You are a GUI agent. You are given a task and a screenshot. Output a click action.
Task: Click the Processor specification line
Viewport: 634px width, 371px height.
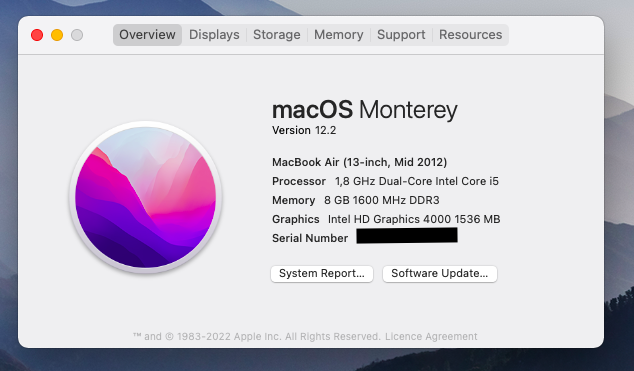click(x=385, y=181)
